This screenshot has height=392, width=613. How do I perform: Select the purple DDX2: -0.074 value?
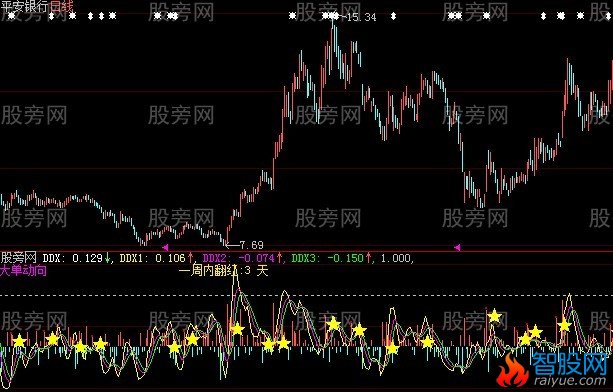[x=239, y=258]
